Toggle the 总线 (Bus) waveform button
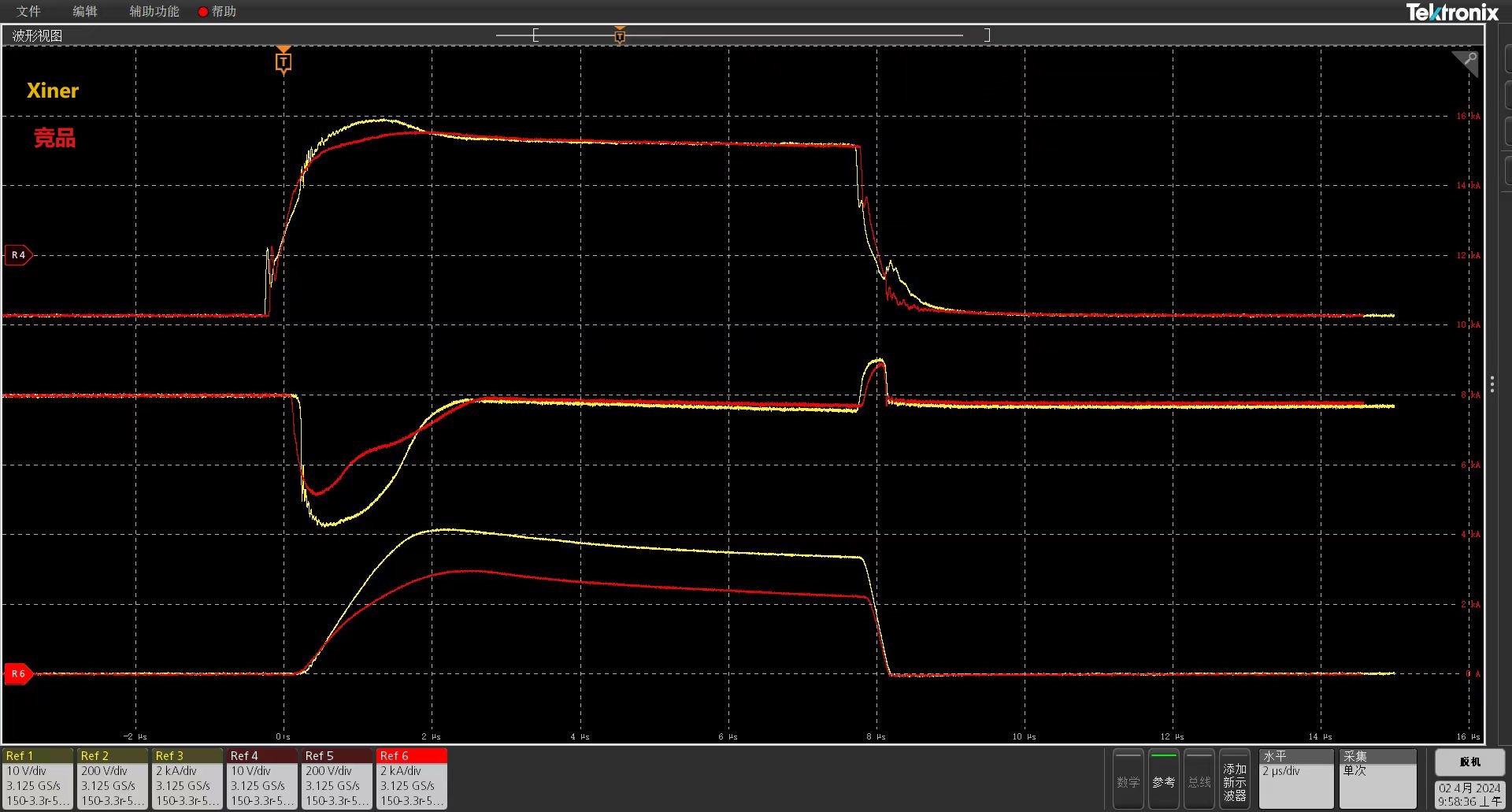Screen dimensions: 1512x812 pyautogui.click(x=1199, y=779)
